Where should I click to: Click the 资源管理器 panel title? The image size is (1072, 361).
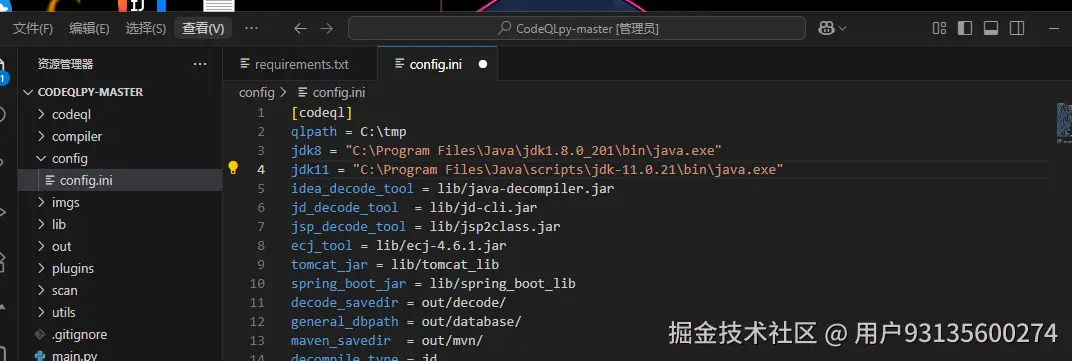coord(65,64)
